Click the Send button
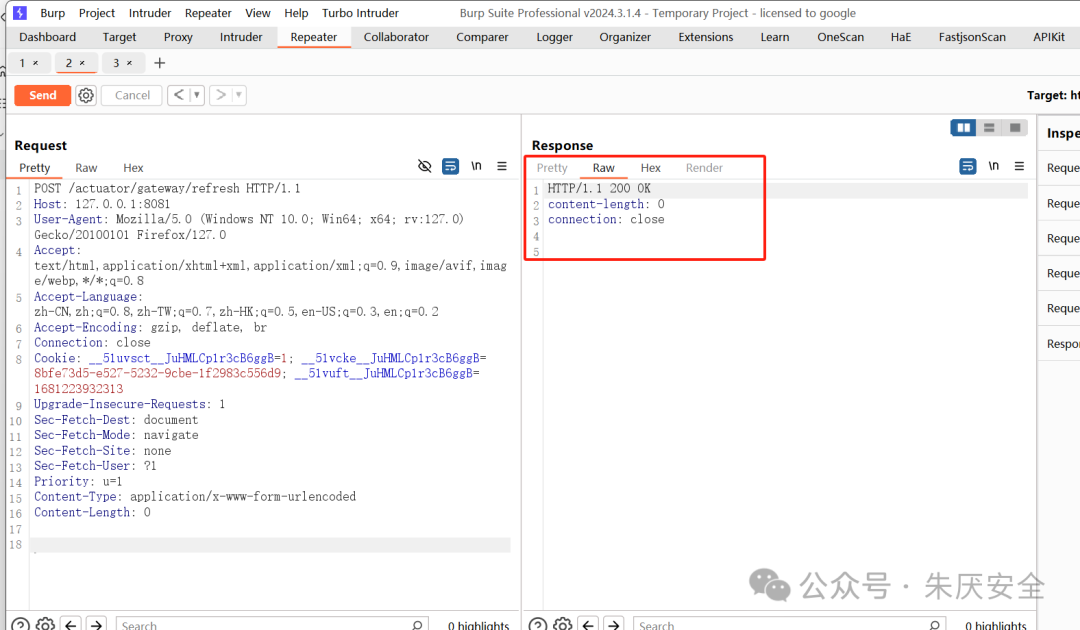 (x=43, y=95)
